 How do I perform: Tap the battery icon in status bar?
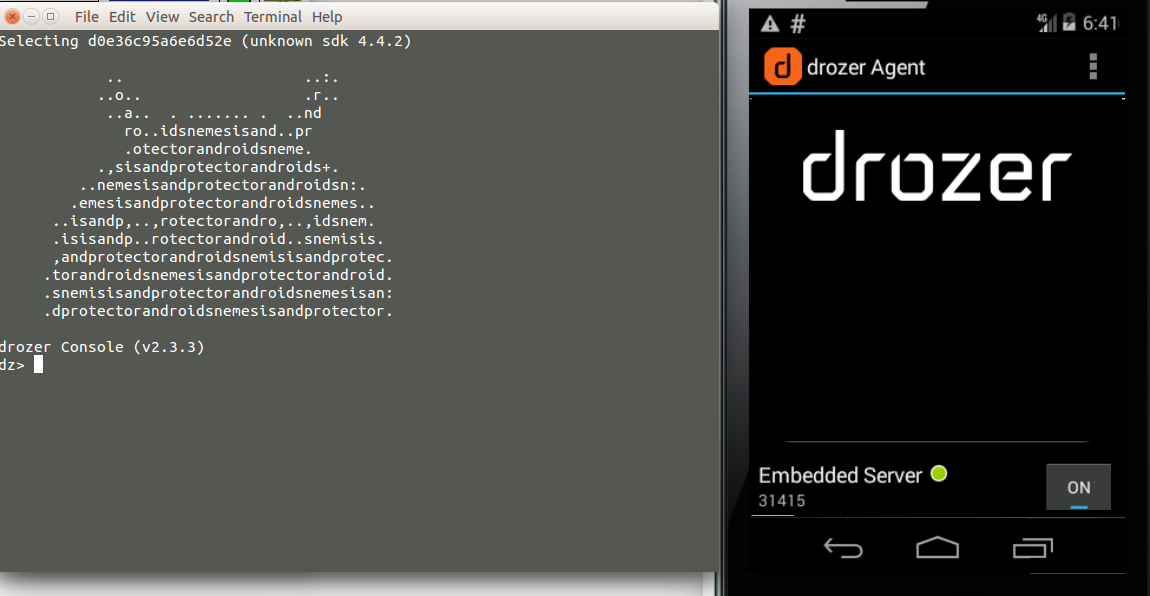pyautogui.click(x=1069, y=23)
